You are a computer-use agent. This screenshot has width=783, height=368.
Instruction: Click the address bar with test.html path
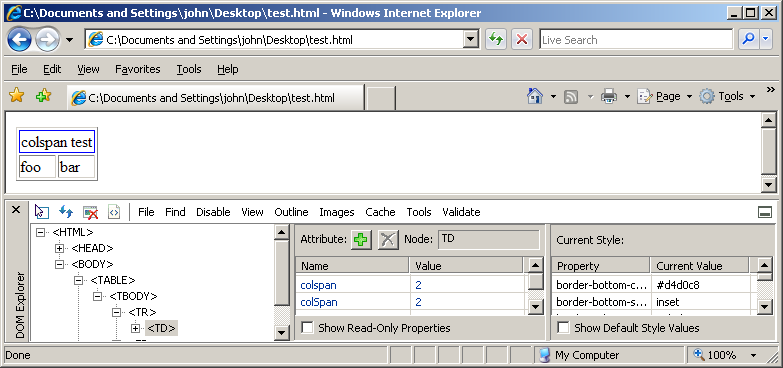click(274, 40)
